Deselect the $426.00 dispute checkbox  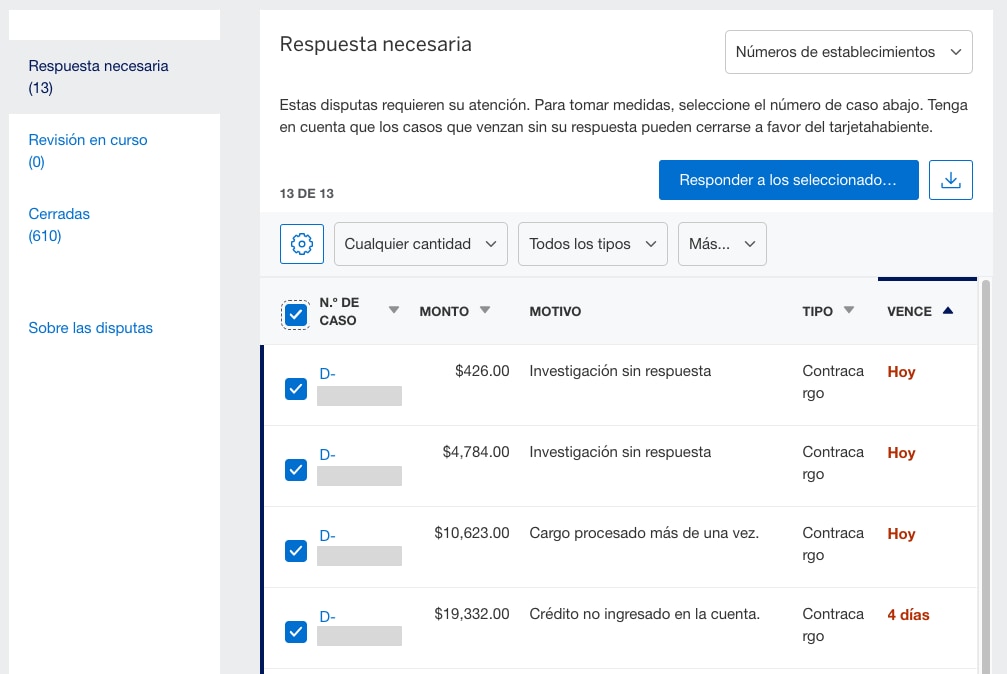click(295, 389)
